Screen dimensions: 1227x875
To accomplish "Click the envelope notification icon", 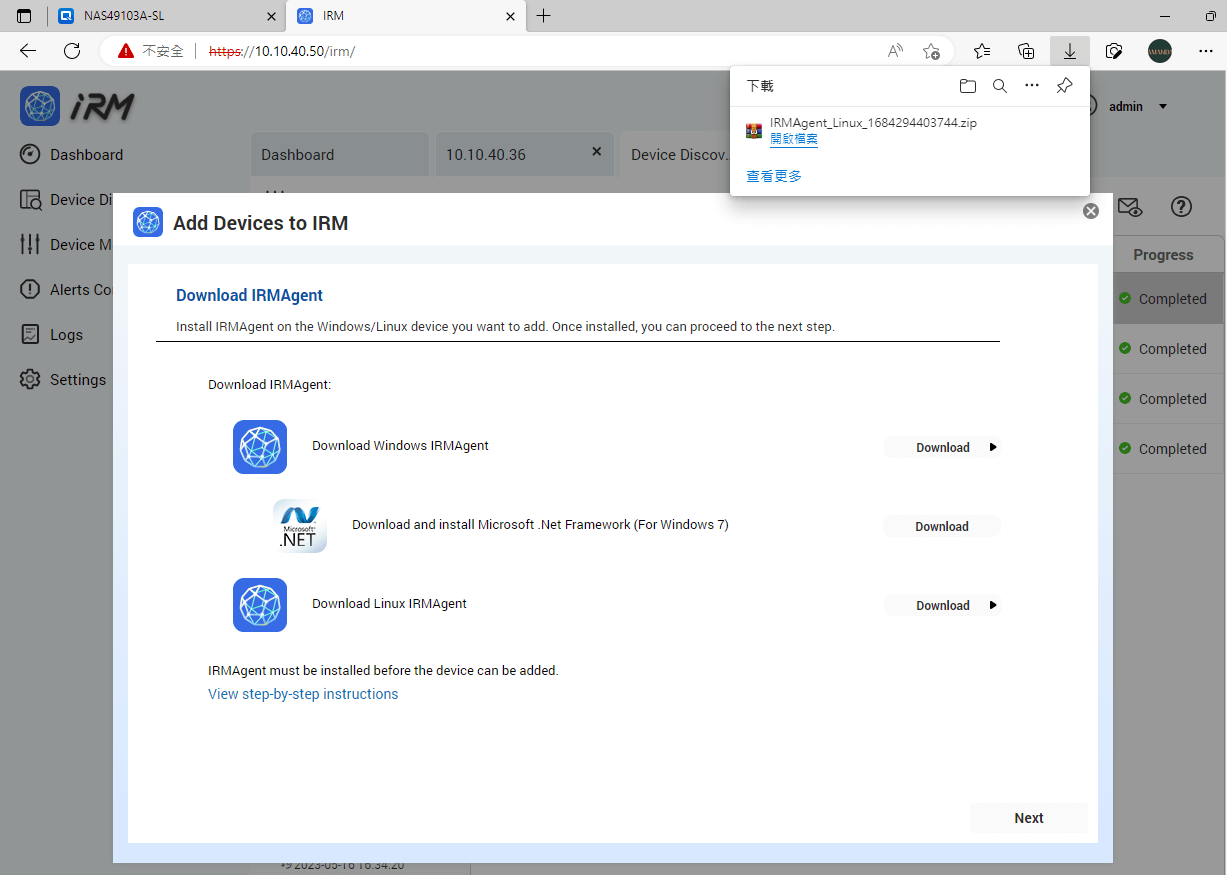I will click(1130, 207).
